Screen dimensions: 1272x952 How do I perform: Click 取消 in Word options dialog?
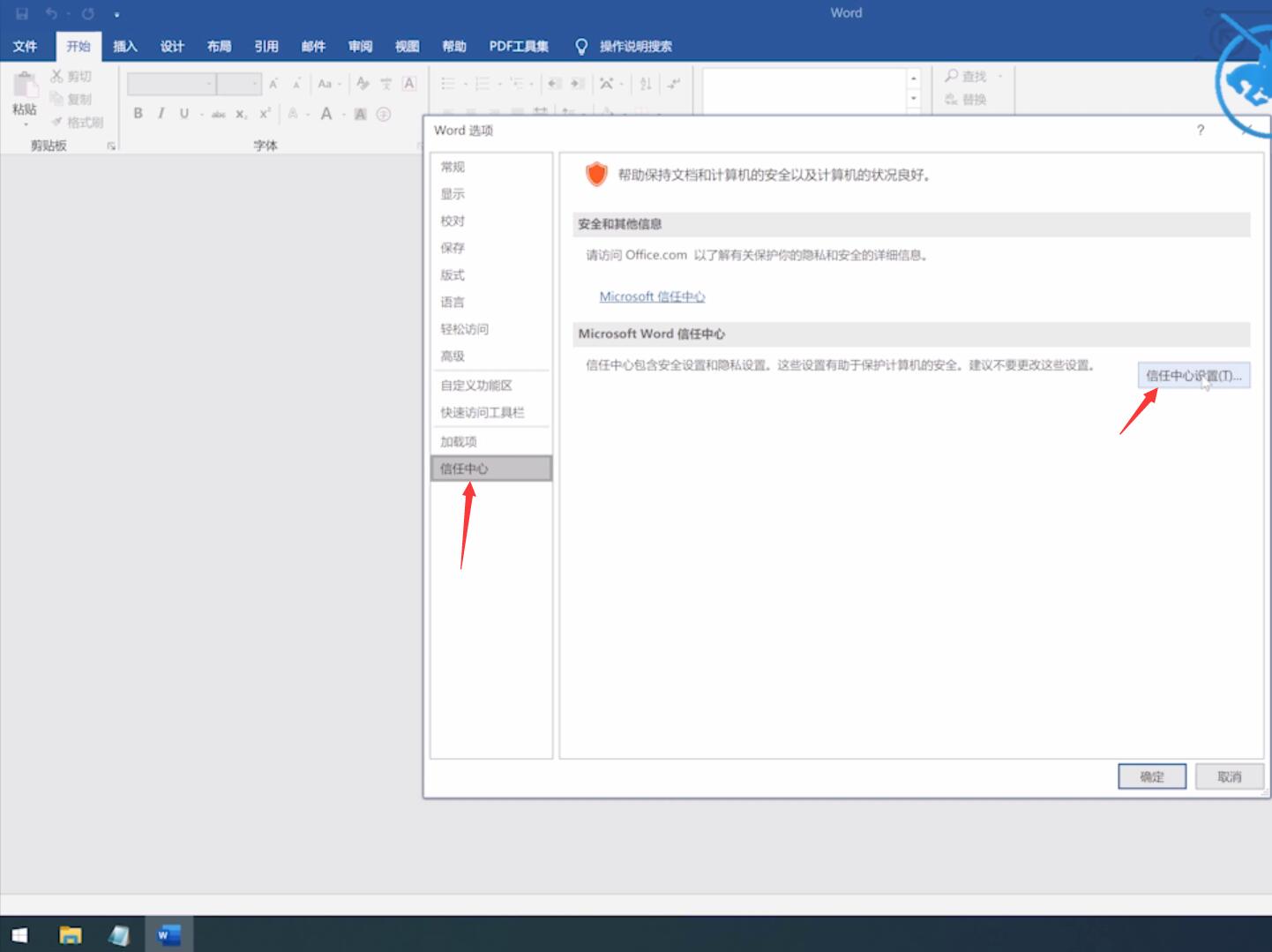coord(1229,776)
